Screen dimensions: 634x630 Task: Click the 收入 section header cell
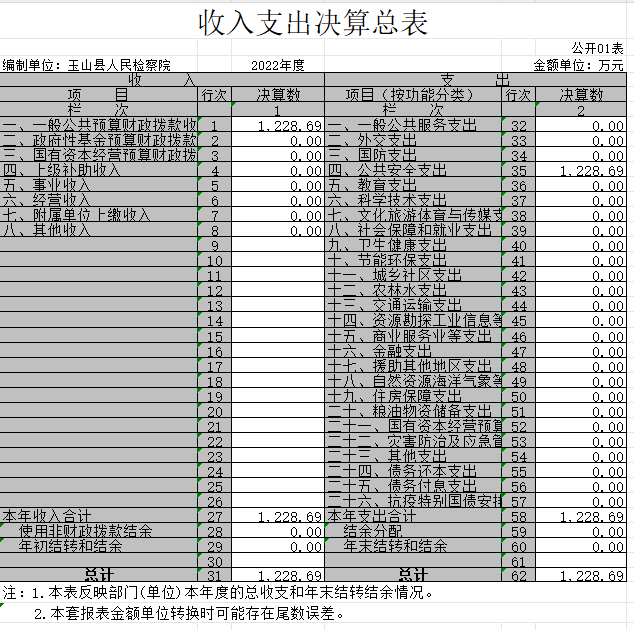tap(162, 80)
